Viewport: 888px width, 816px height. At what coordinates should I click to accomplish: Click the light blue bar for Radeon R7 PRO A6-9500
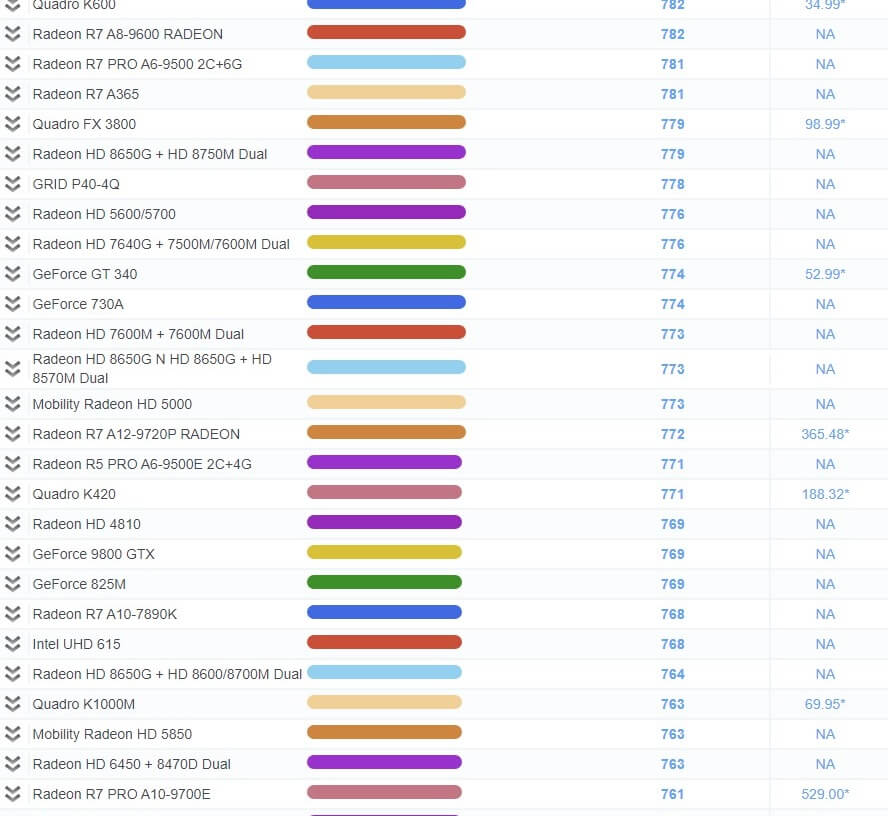[386, 62]
